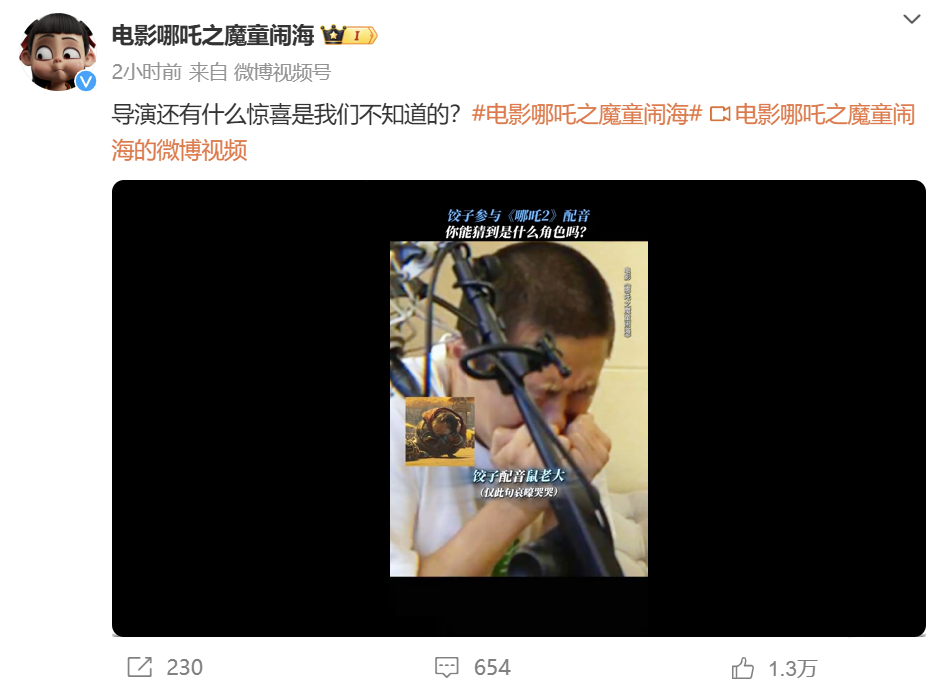Open comments via speech bubble icon
Image resolution: width=943 pixels, height=688 pixels.
tap(446, 667)
